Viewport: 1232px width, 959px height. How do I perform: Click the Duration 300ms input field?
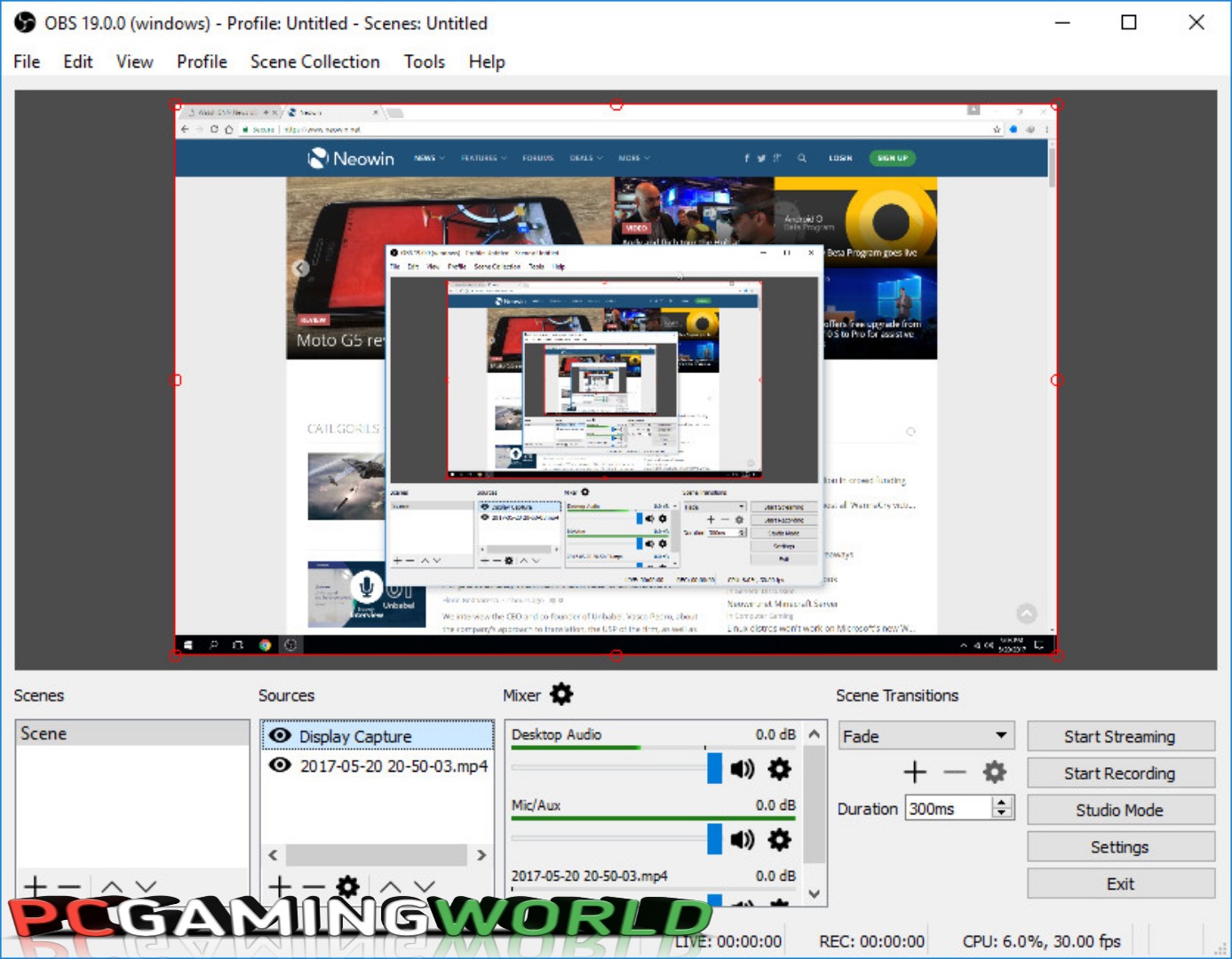tap(949, 808)
